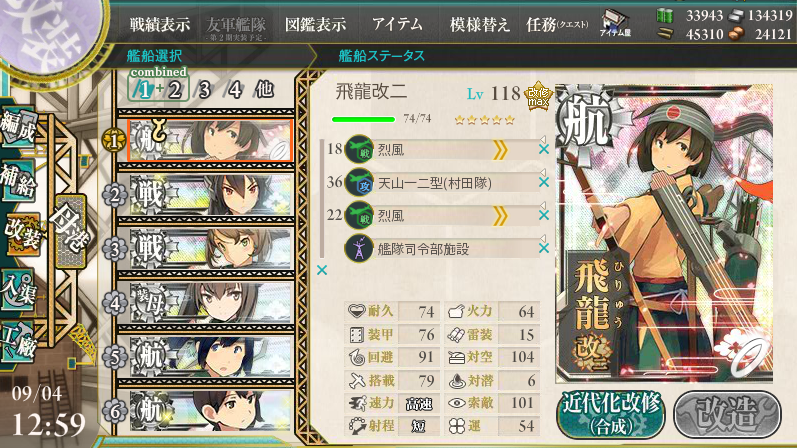Image resolution: width=798 pixels, height=448 pixels.
Task: Switch to fleet tab 3
Action: coord(204,90)
